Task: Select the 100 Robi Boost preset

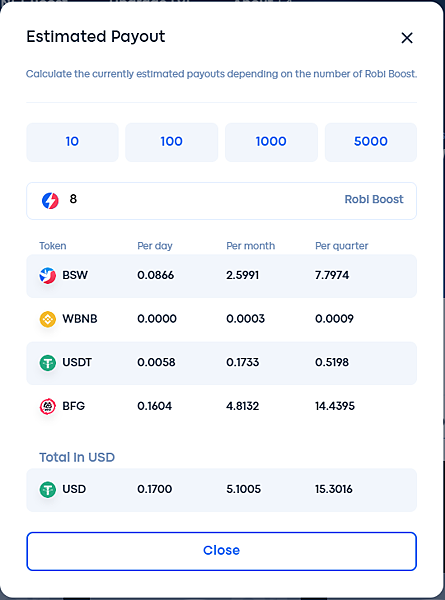Action: (171, 142)
